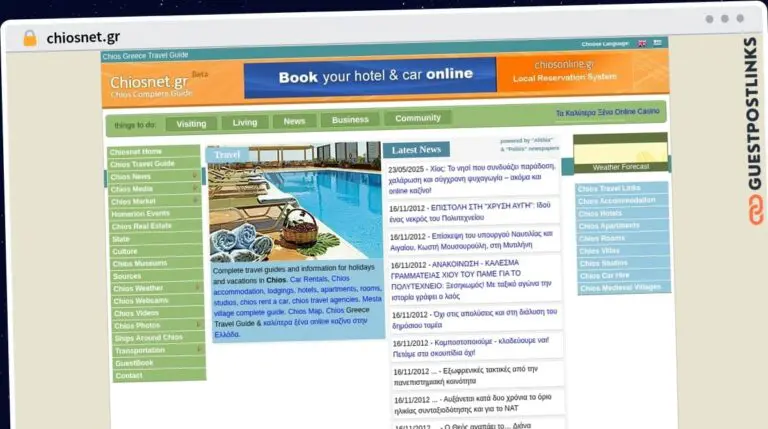Open Chios Webcams
Viewport: 768px width, 429px height.
158,301
